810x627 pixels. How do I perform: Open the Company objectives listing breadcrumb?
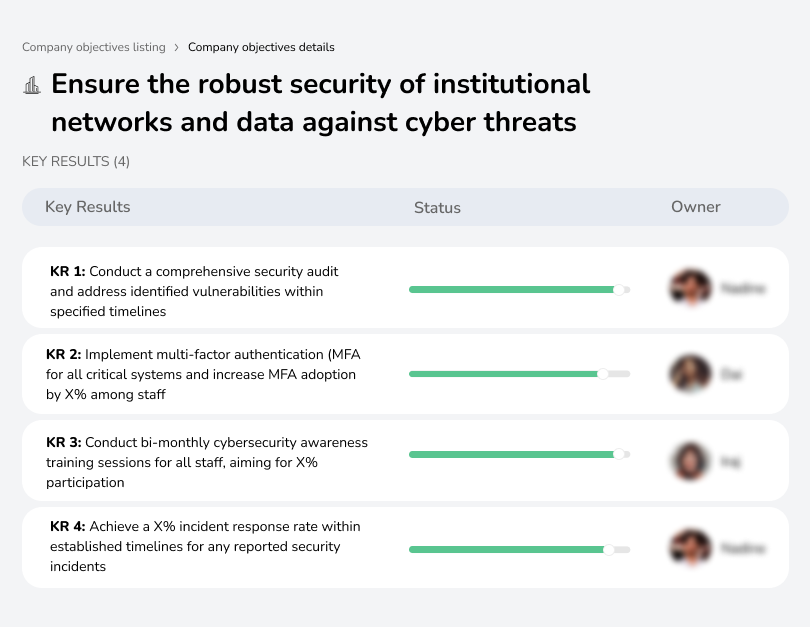click(94, 47)
